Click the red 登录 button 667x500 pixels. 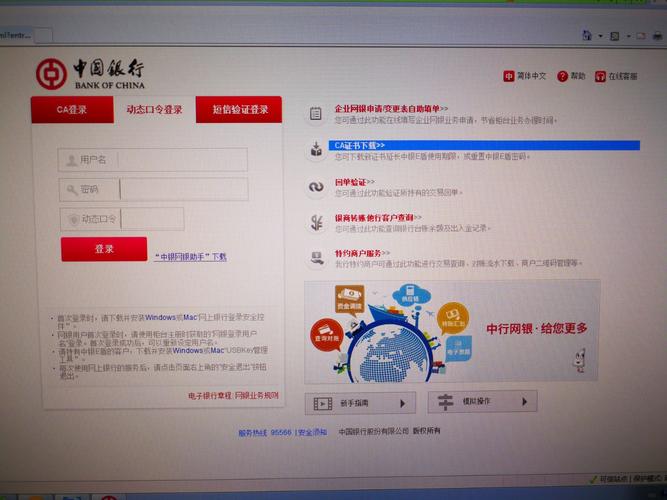pyautogui.click(x=104, y=249)
